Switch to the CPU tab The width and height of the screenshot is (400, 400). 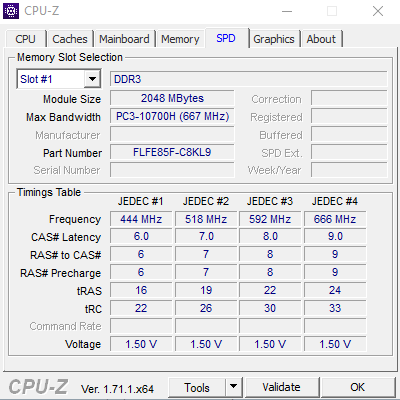[x=25, y=39]
